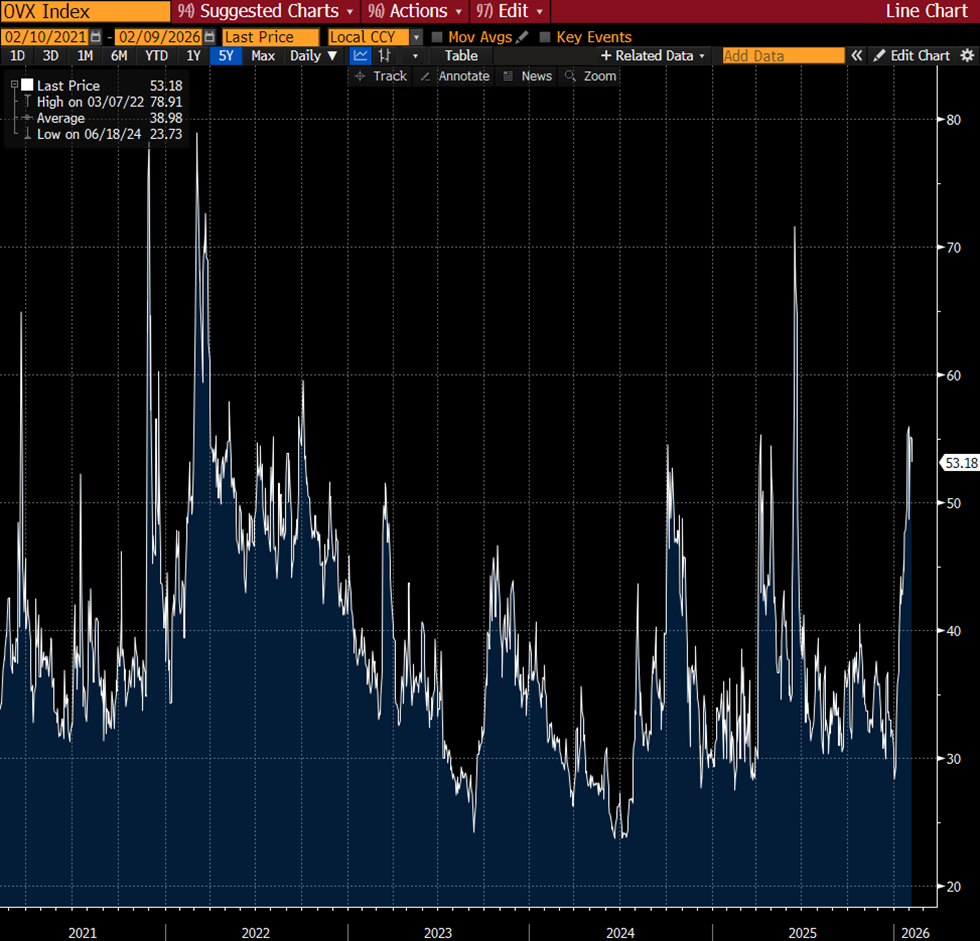The width and height of the screenshot is (980, 941).
Task: Select the 1Y time range button
Action: 194,56
